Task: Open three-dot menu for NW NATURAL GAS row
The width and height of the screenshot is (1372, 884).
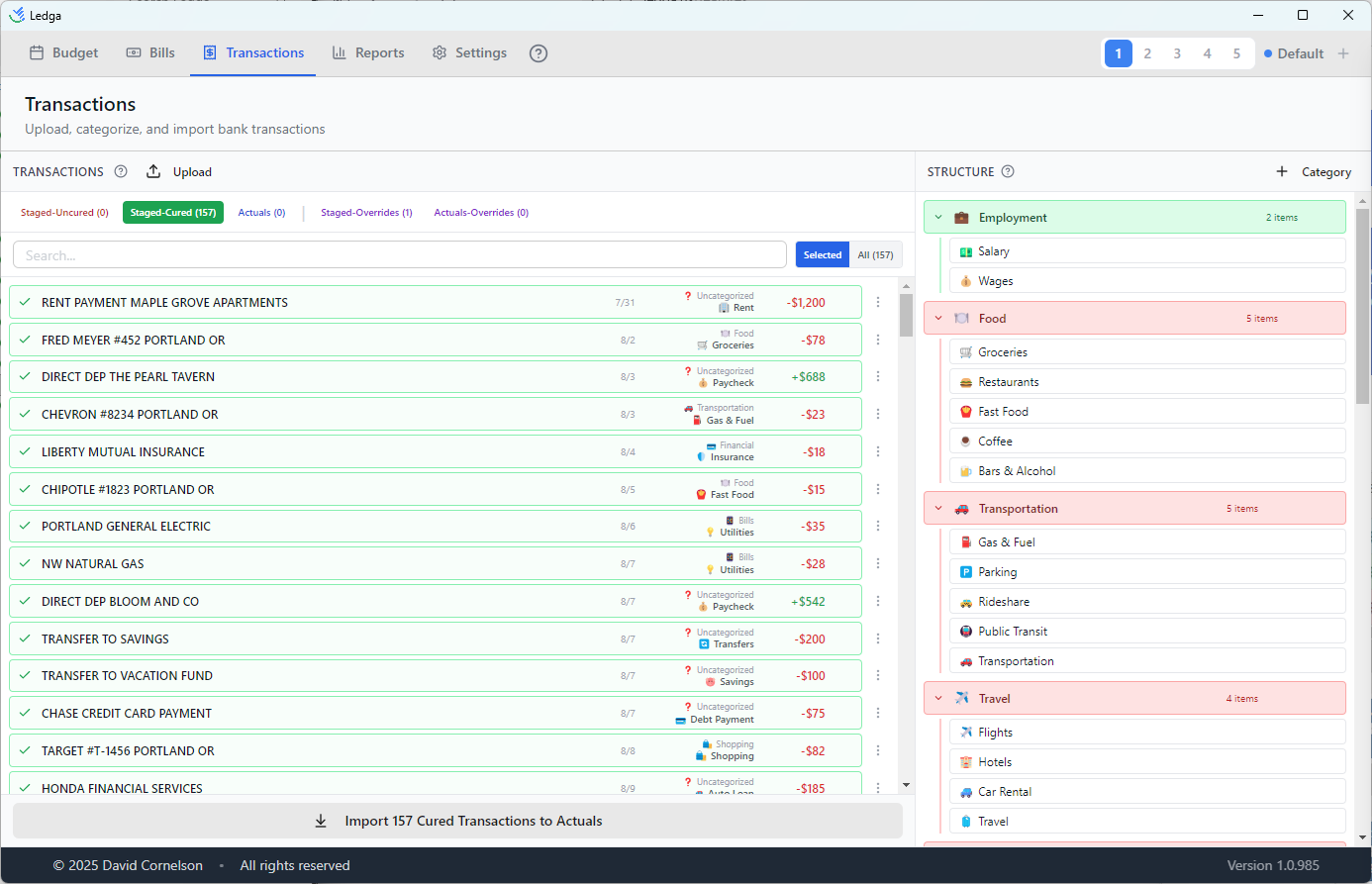Action: tap(878, 563)
